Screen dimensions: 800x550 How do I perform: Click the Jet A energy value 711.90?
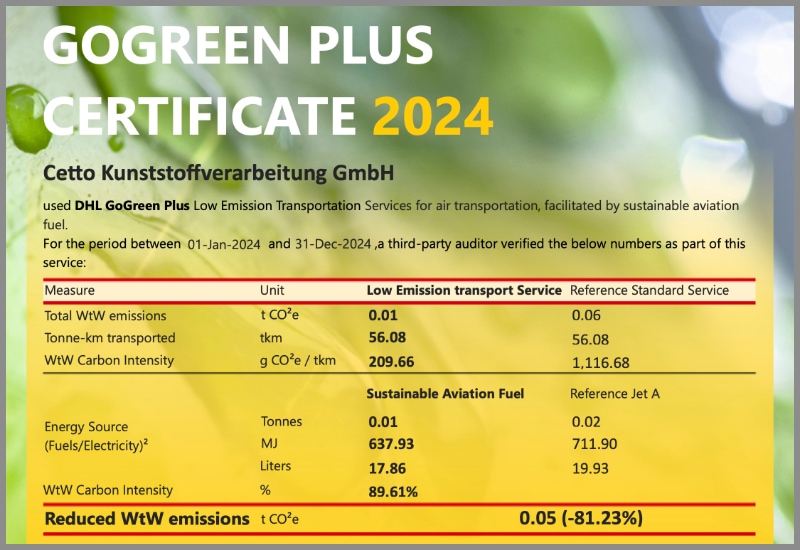(x=594, y=444)
